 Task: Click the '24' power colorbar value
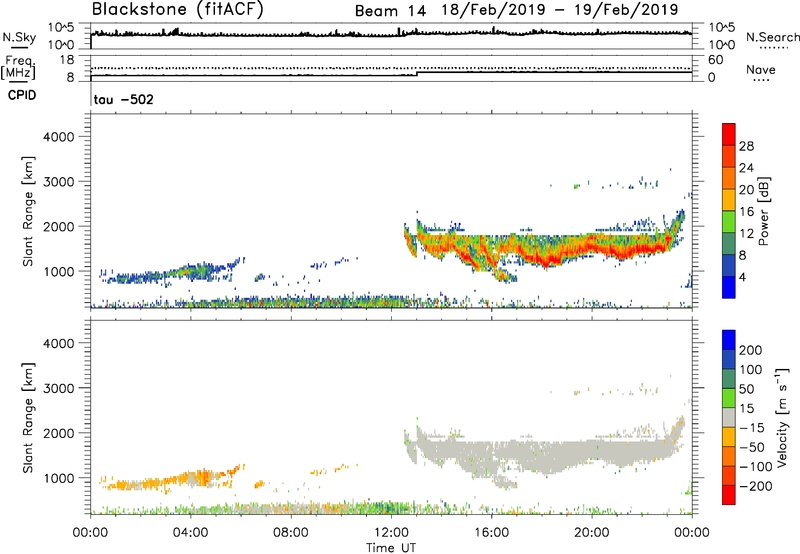[x=746, y=168]
